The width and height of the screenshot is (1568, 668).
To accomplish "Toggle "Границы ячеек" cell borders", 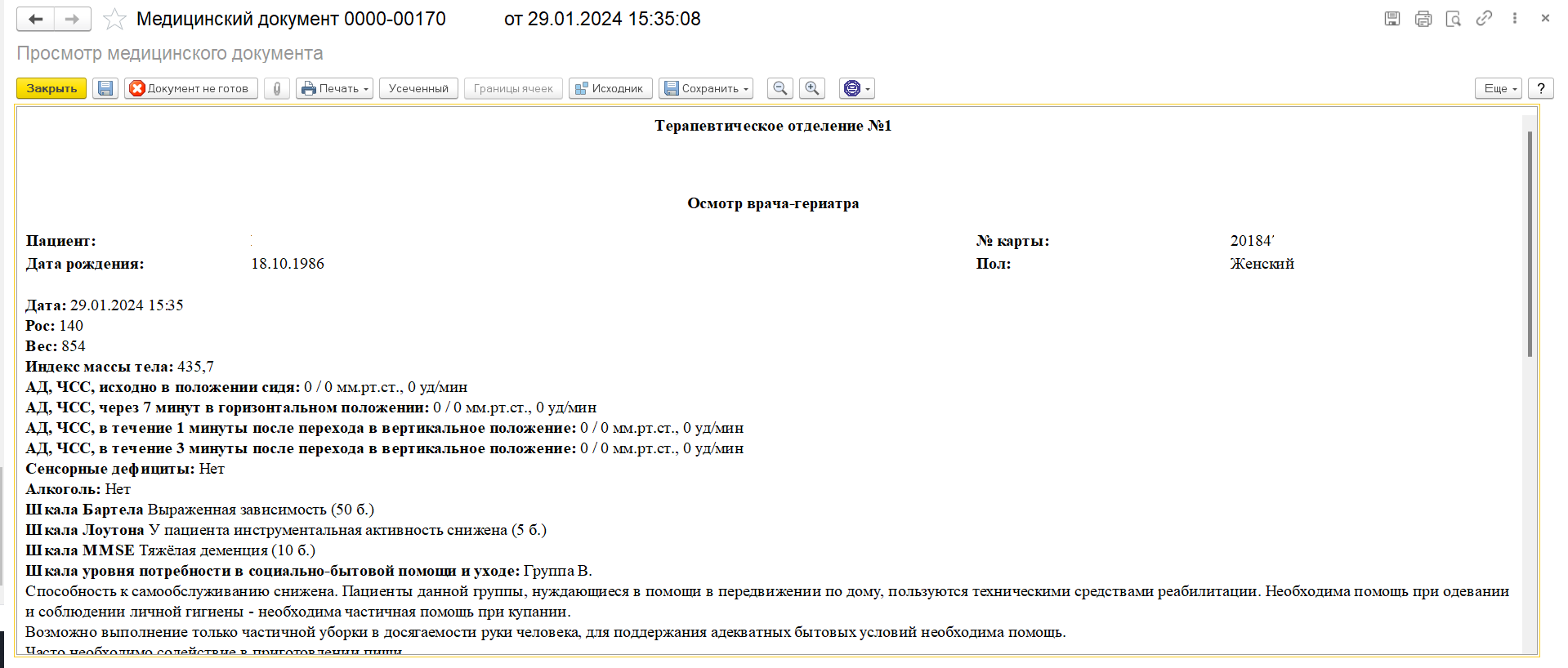I will point(513,88).
